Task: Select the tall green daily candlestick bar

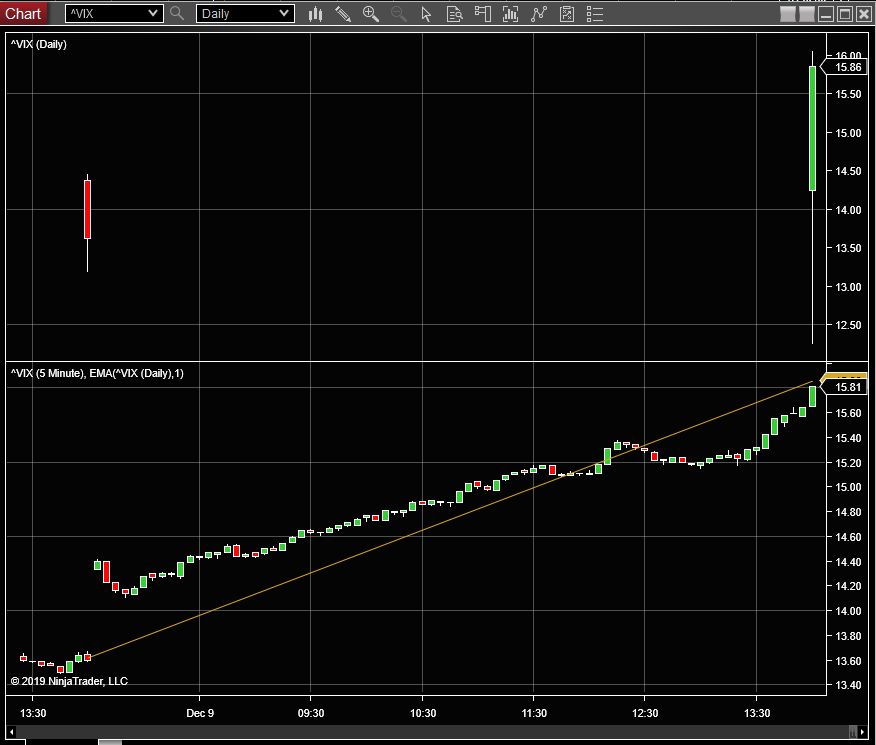Action: click(812, 128)
